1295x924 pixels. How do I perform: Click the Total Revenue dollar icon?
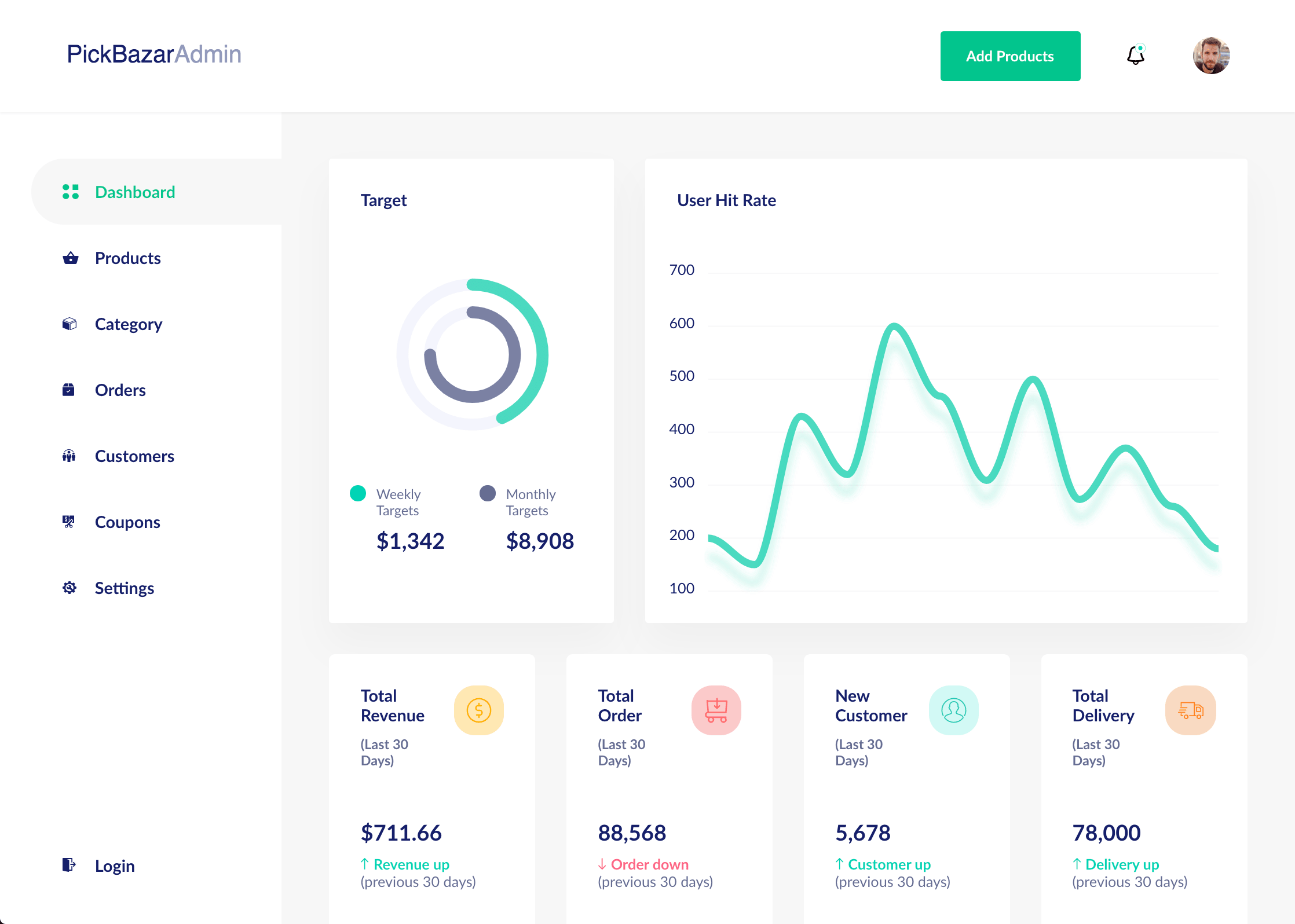479,710
